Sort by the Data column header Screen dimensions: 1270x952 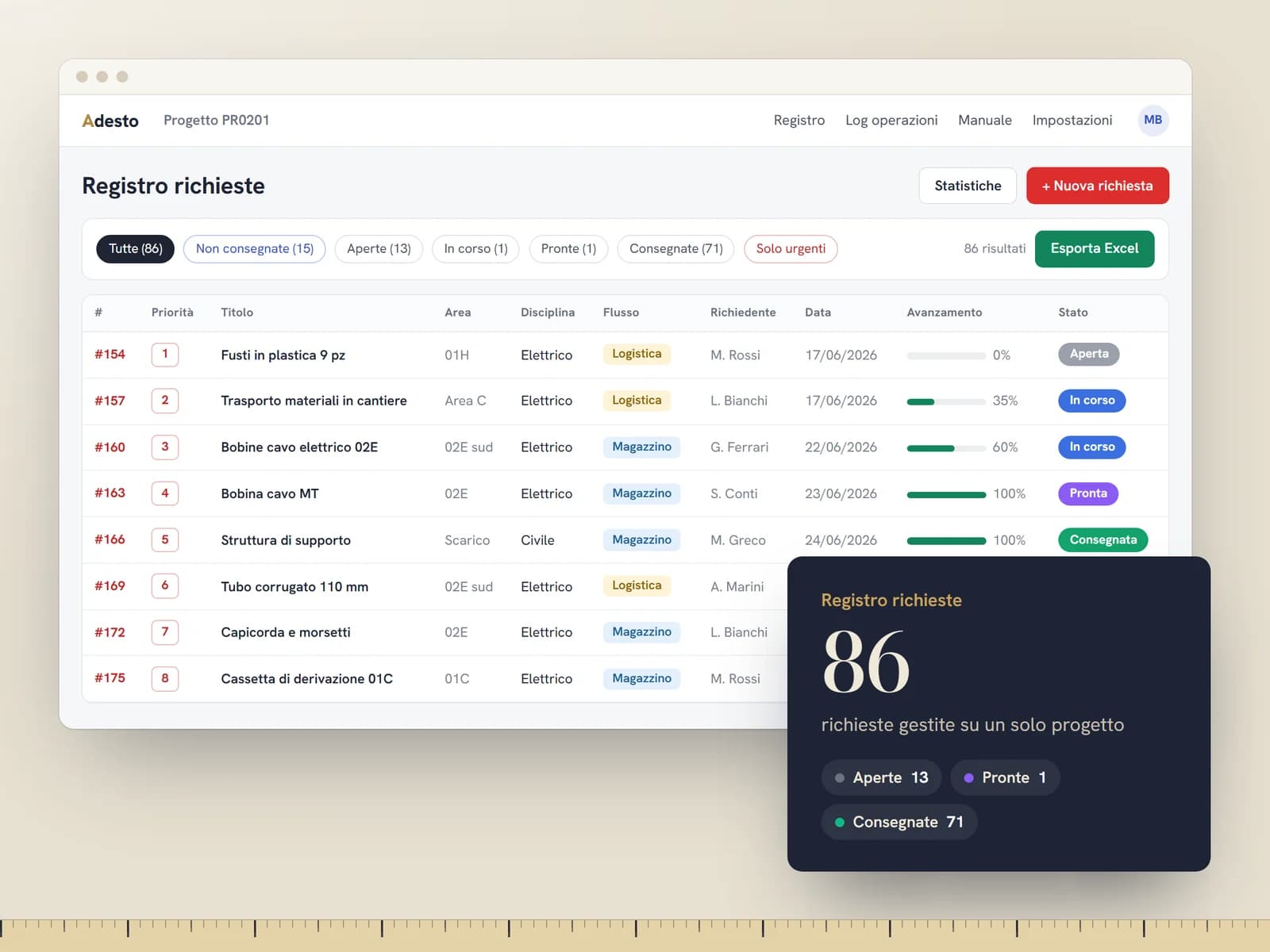click(x=818, y=313)
